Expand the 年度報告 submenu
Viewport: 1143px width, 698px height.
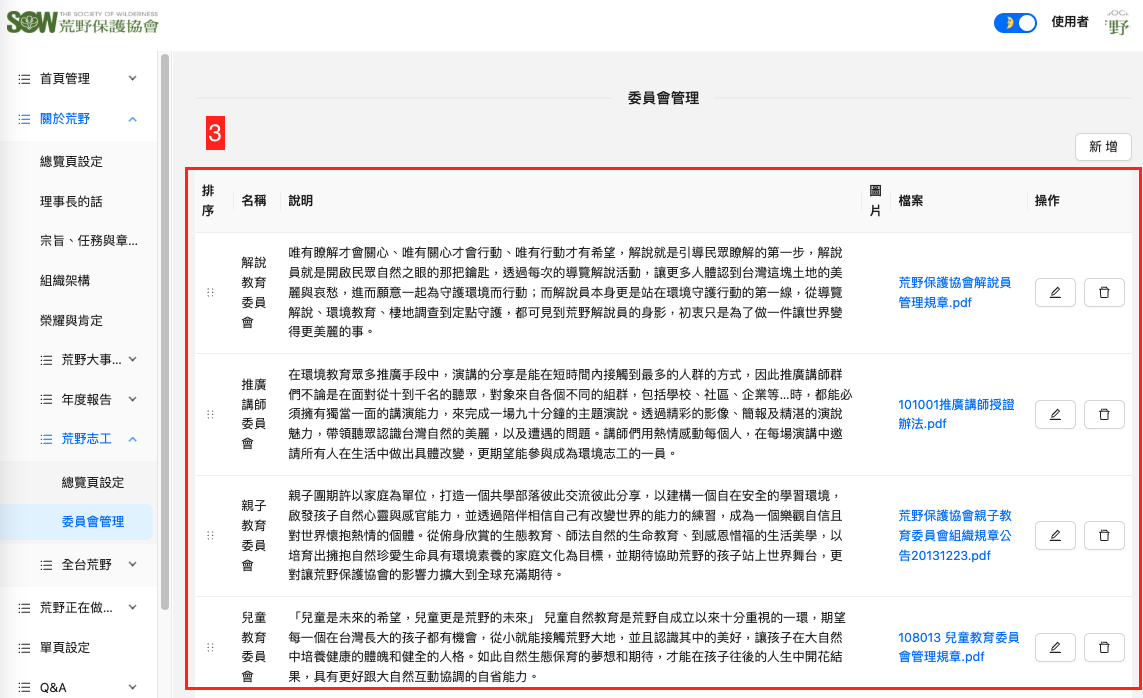click(132, 399)
